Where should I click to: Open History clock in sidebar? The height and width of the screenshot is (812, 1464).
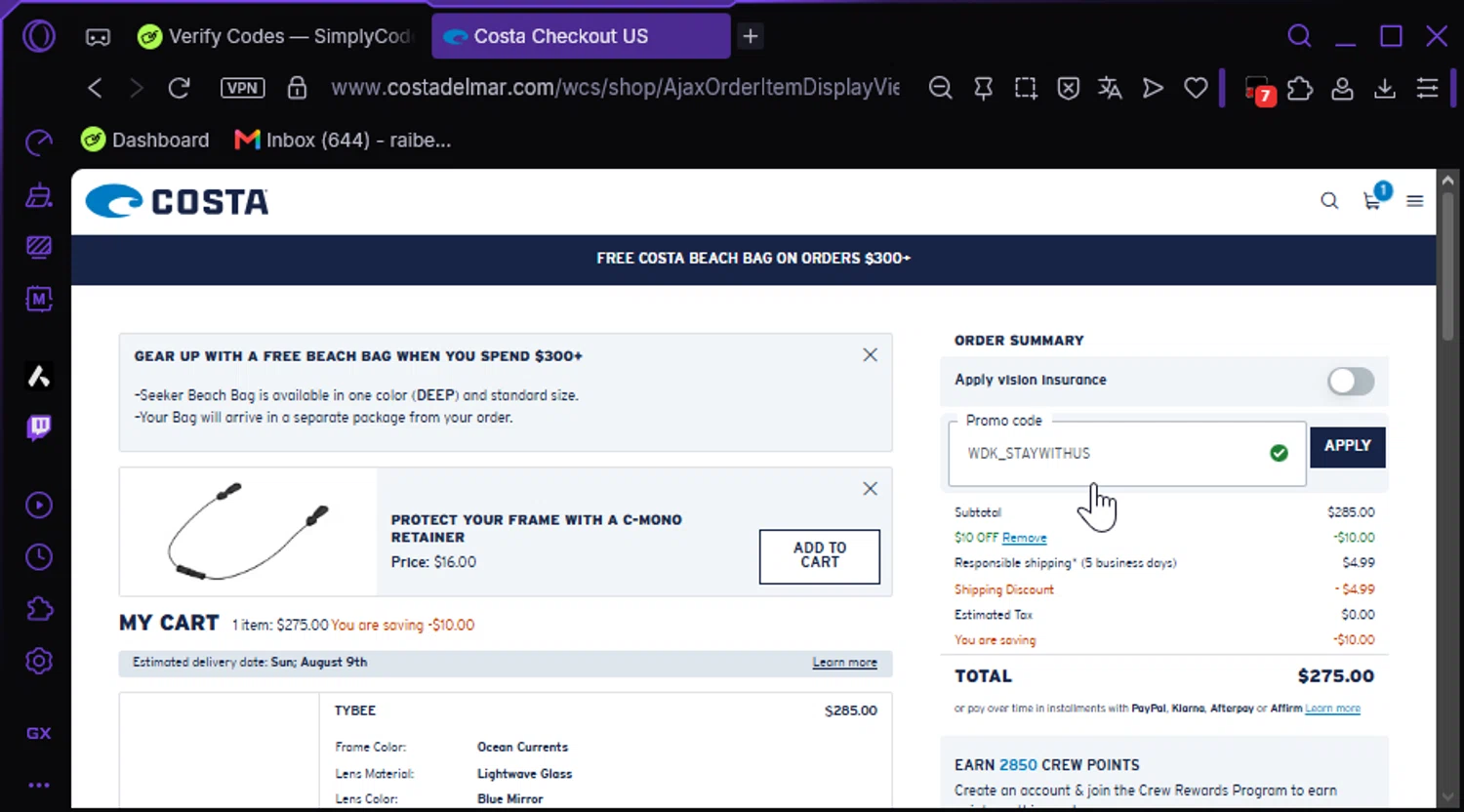(39, 557)
